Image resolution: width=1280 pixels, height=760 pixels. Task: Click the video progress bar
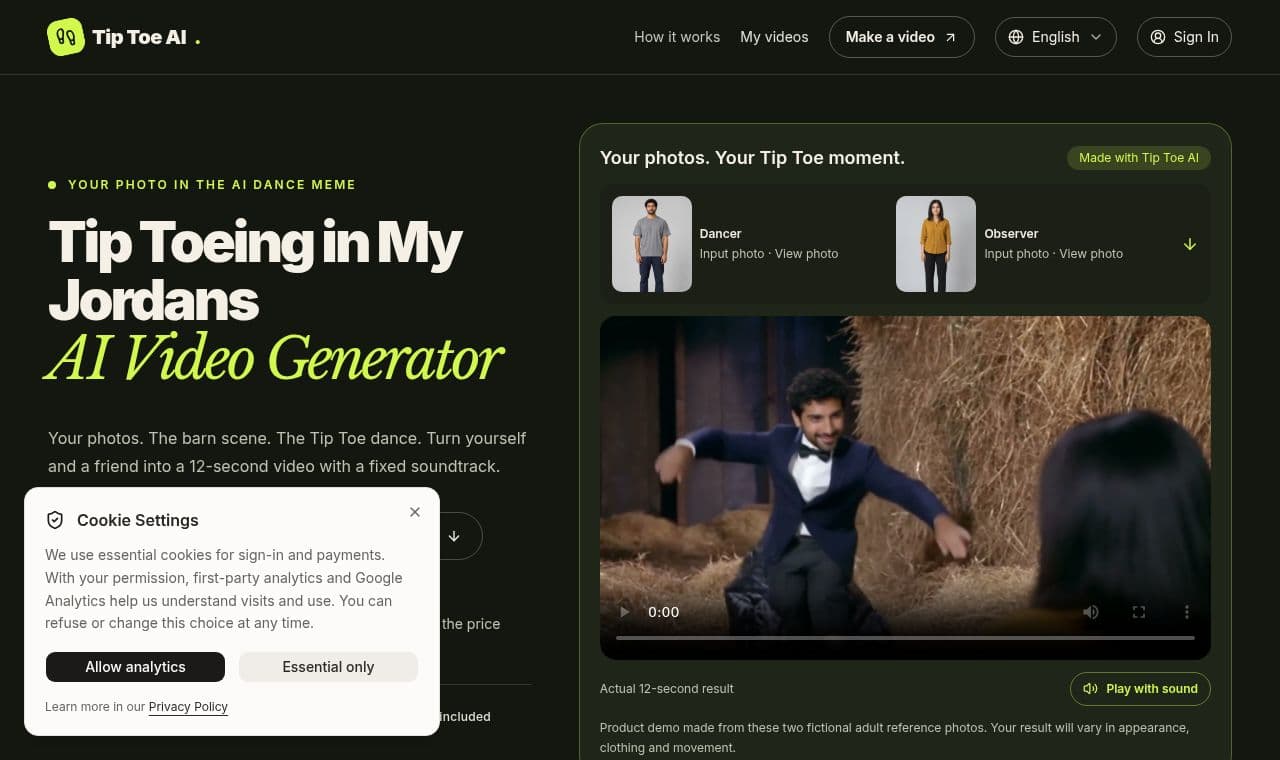[905, 637]
